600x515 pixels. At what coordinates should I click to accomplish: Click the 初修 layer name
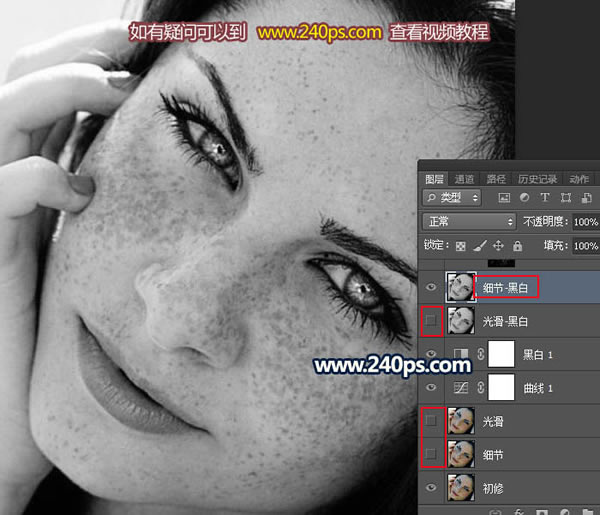tap(493, 488)
